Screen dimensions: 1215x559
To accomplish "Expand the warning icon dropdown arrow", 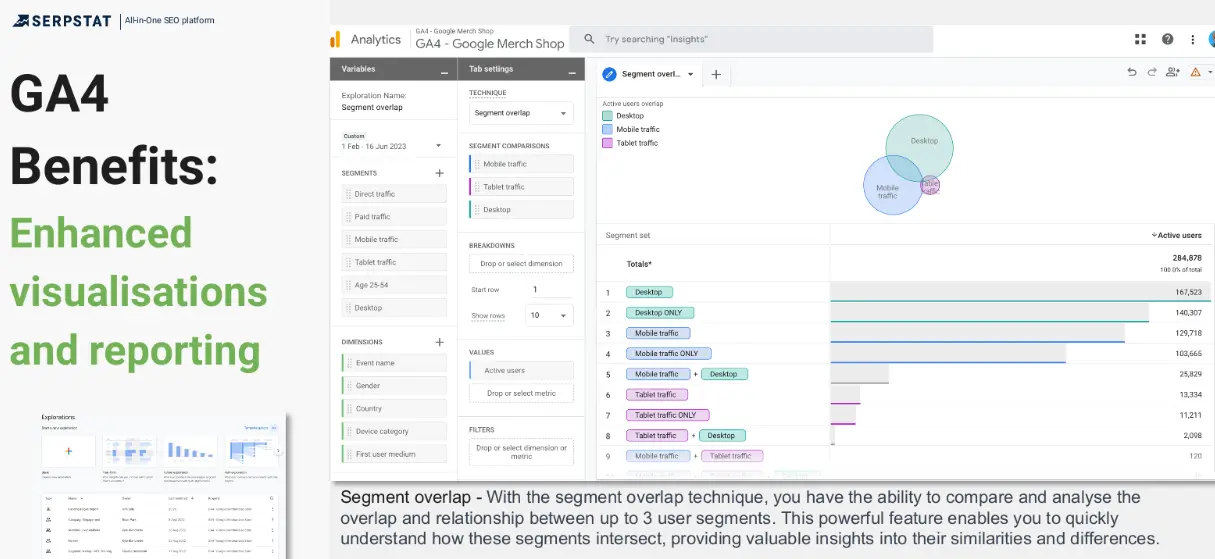I will 1209,72.
